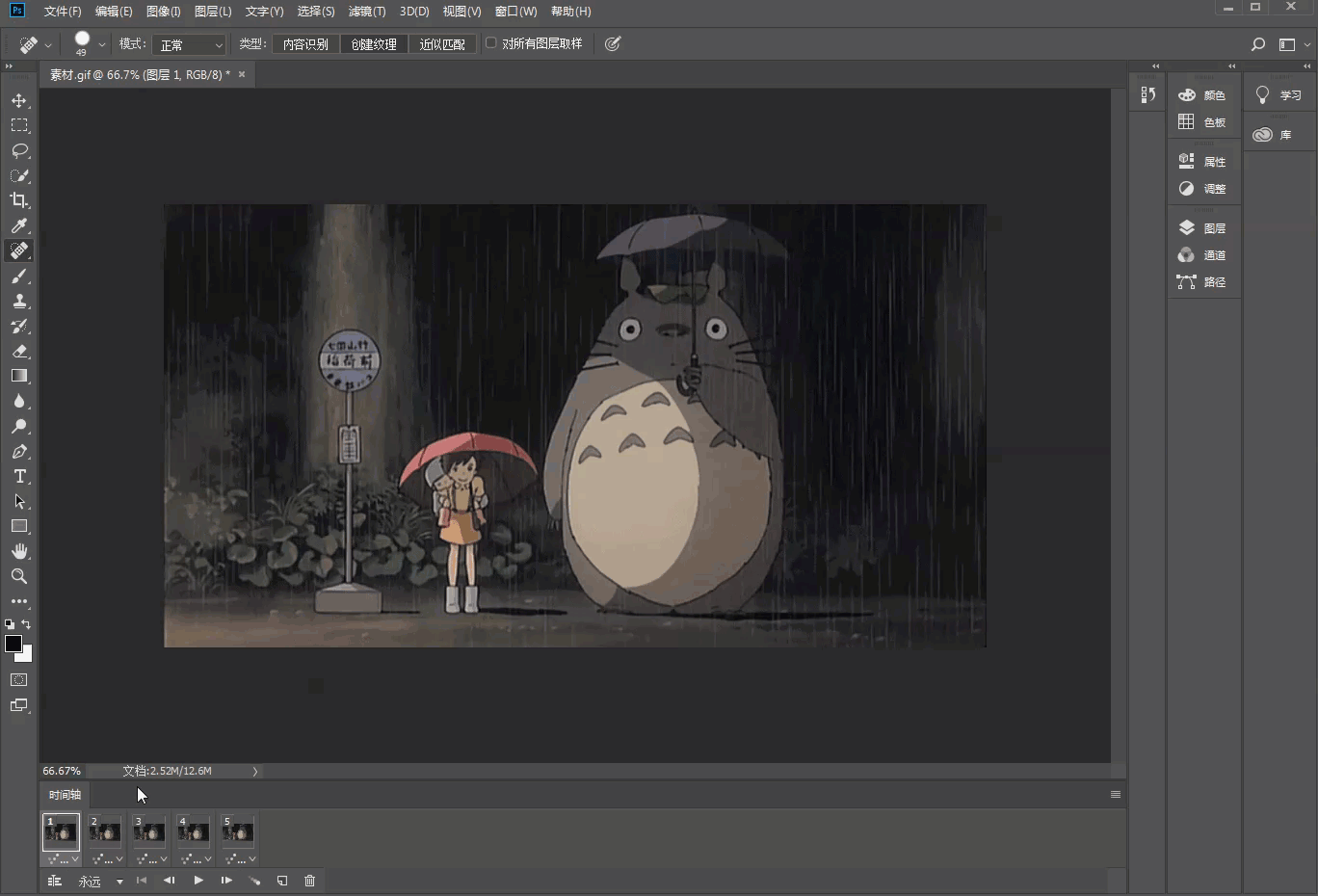Select 创建纹理 type option

click(x=374, y=44)
